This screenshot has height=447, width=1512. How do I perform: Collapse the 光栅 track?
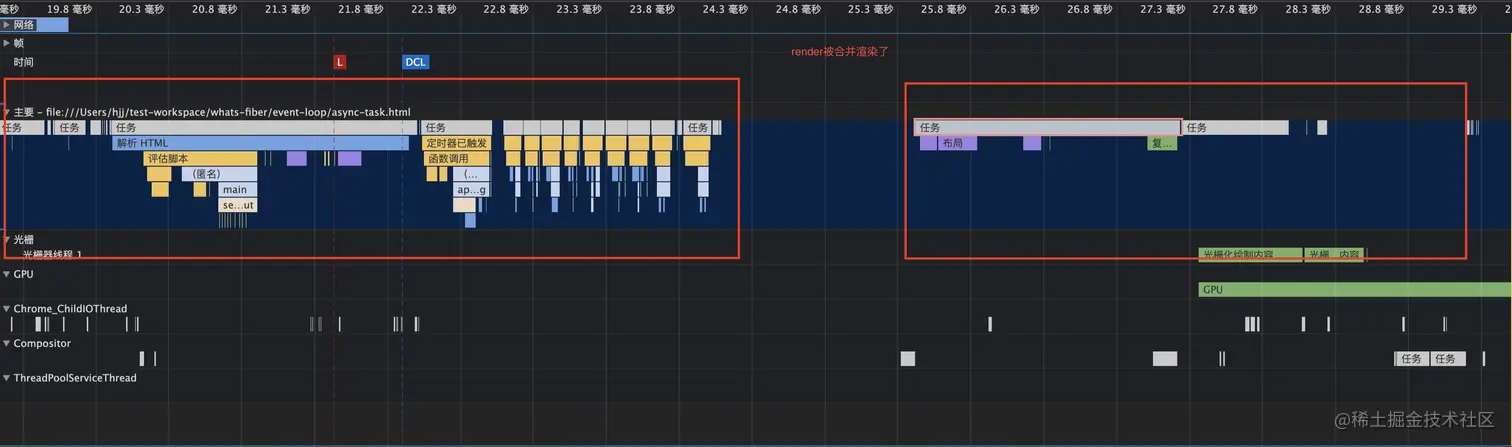[6, 240]
